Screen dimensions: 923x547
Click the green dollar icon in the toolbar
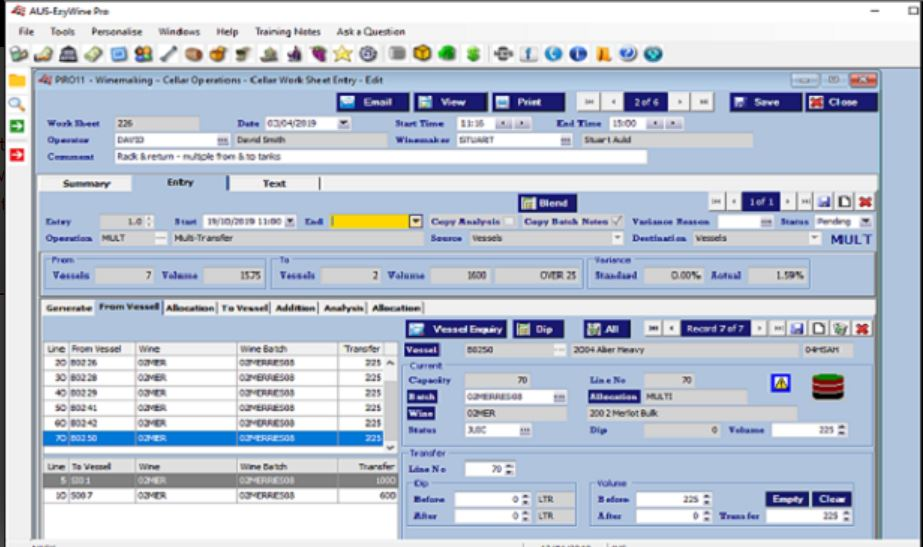(x=473, y=54)
